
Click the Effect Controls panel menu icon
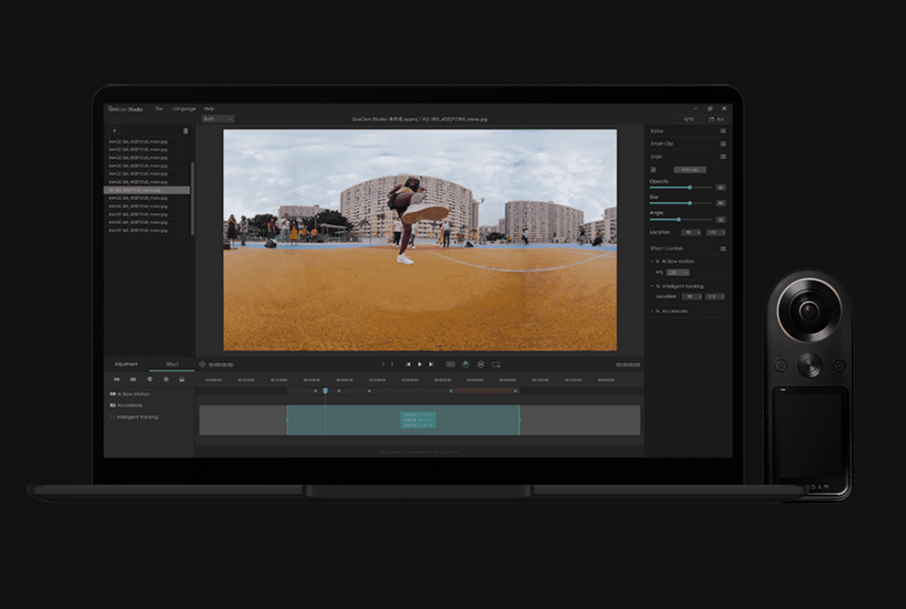(723, 249)
